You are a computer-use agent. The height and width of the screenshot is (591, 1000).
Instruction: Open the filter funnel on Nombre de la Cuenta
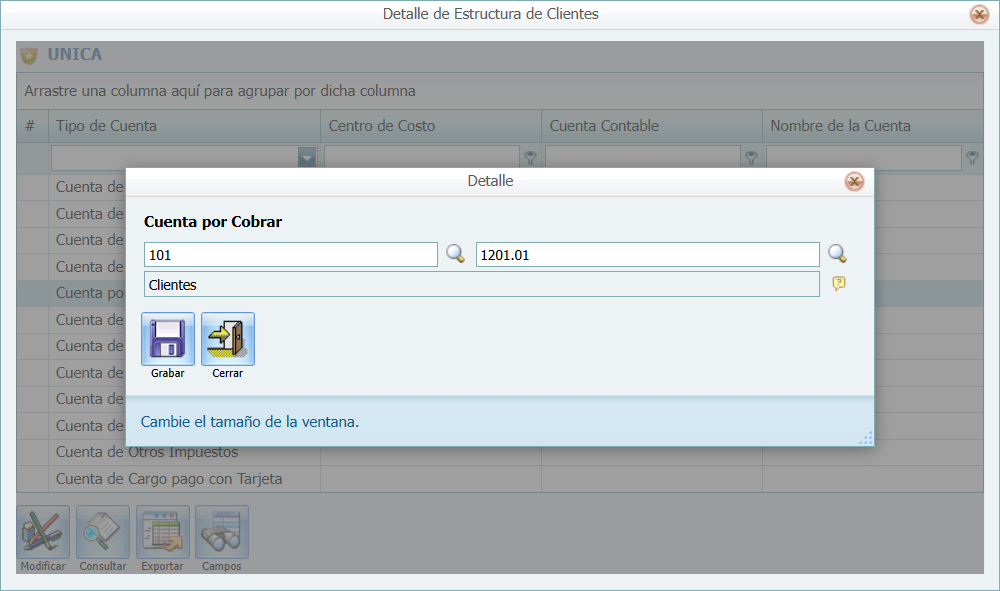coord(971,157)
